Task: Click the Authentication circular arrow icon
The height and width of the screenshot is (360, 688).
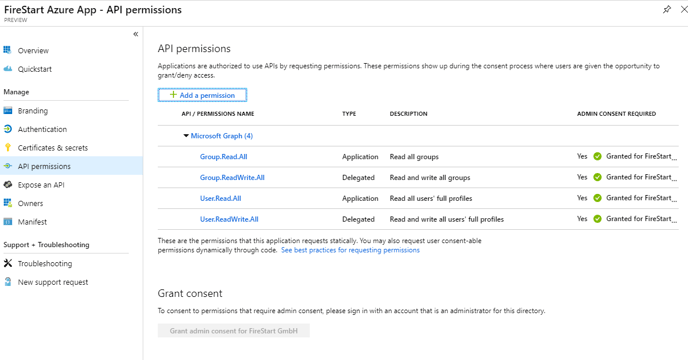Action: pyautogui.click(x=7, y=129)
